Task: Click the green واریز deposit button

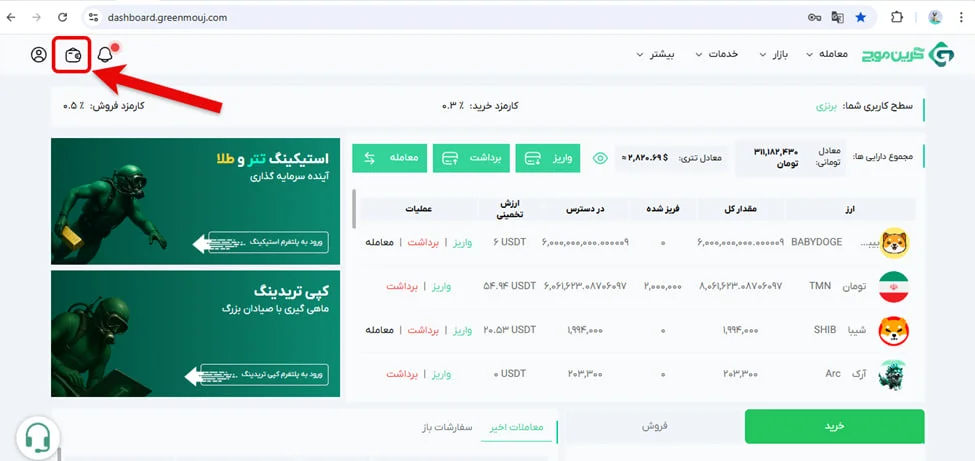Action: (x=548, y=158)
